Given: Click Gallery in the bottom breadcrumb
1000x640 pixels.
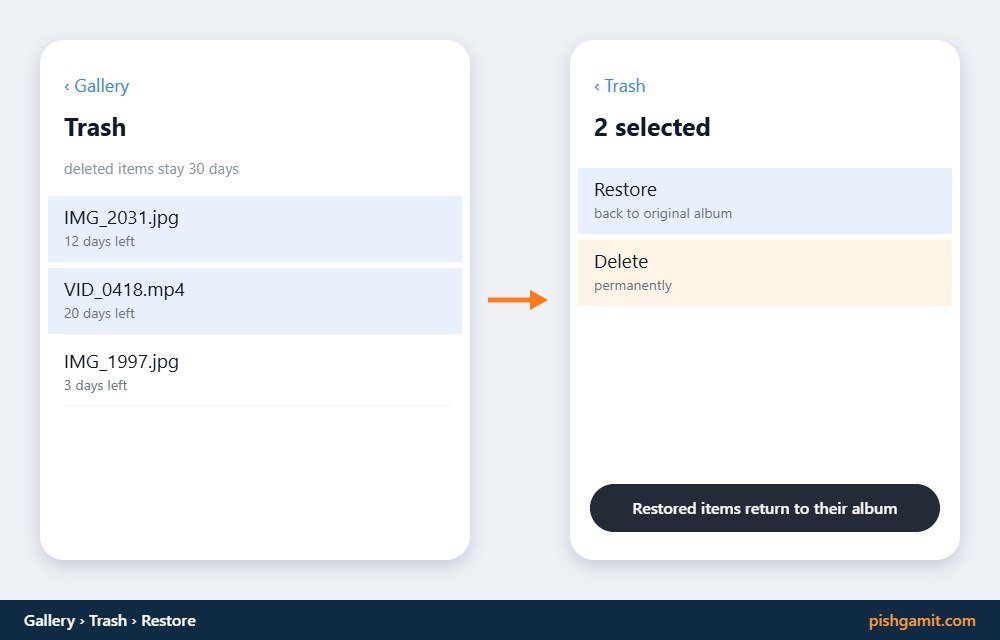Looking at the screenshot, I should point(49,620).
